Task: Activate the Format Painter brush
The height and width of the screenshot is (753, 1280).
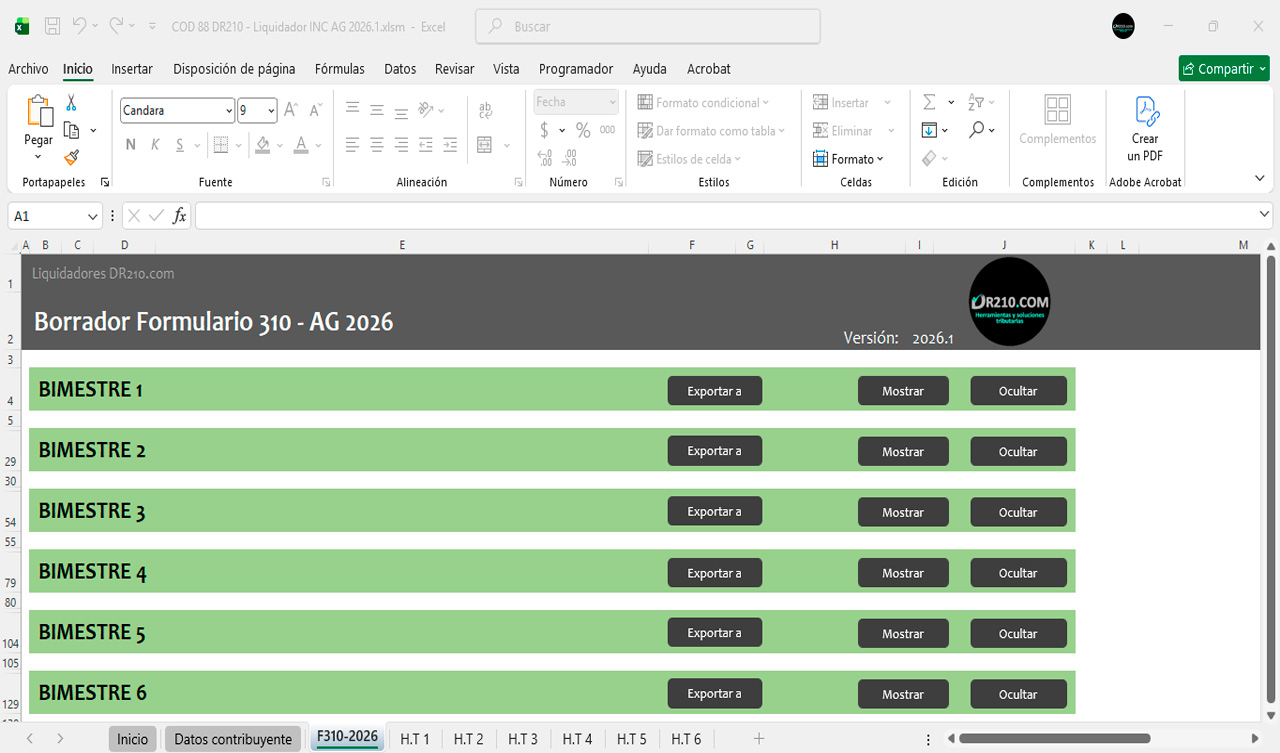Action: point(71,157)
